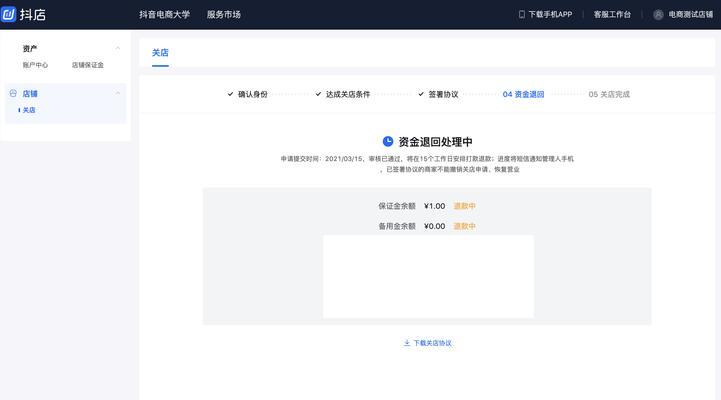This screenshot has height=400, width=721.
Task: Open 客服工作台 in the header
Action: tap(612, 15)
